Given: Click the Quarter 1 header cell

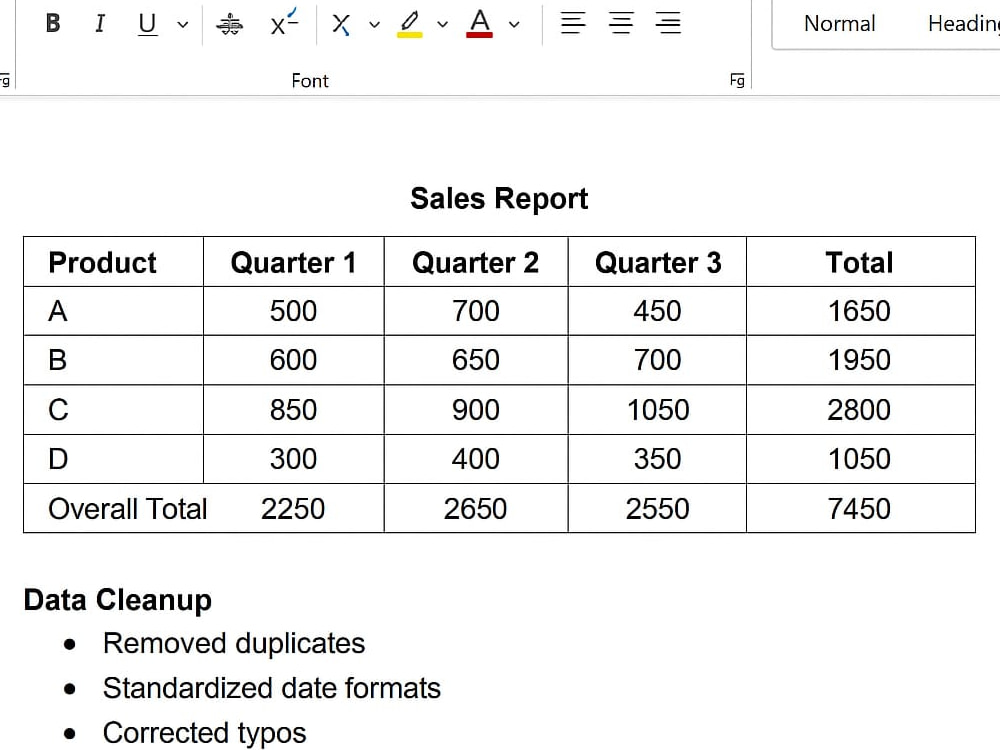Looking at the screenshot, I should [x=293, y=262].
